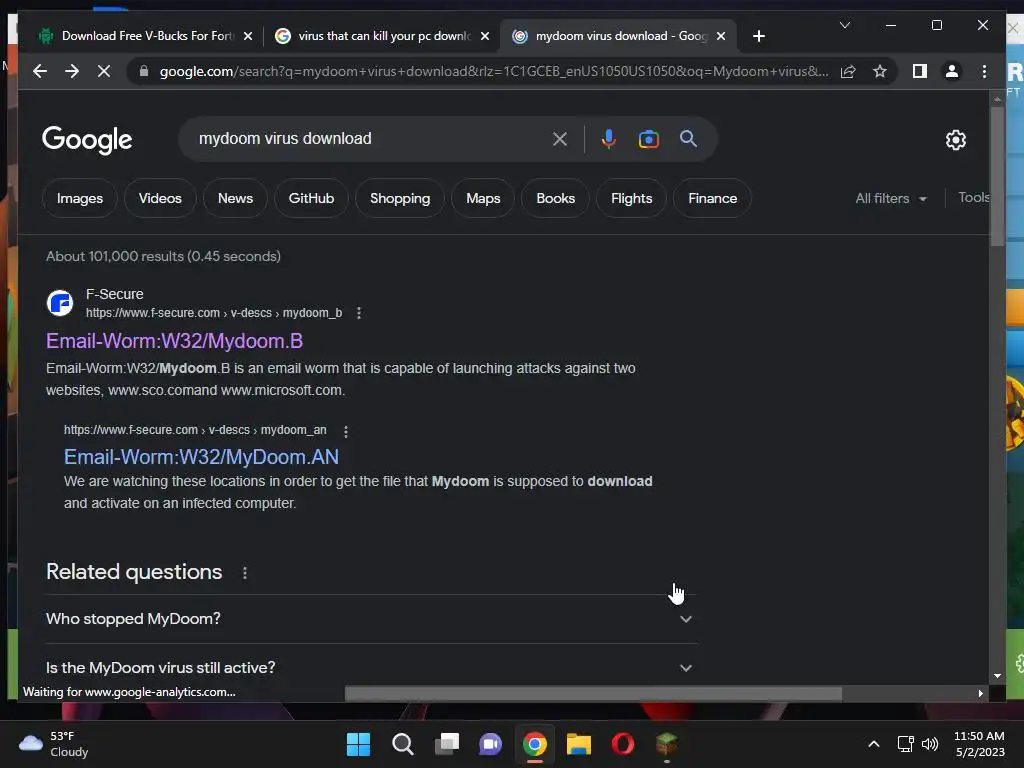Open the Windows Start menu
Viewport: 1024px width, 768px height.
358,744
